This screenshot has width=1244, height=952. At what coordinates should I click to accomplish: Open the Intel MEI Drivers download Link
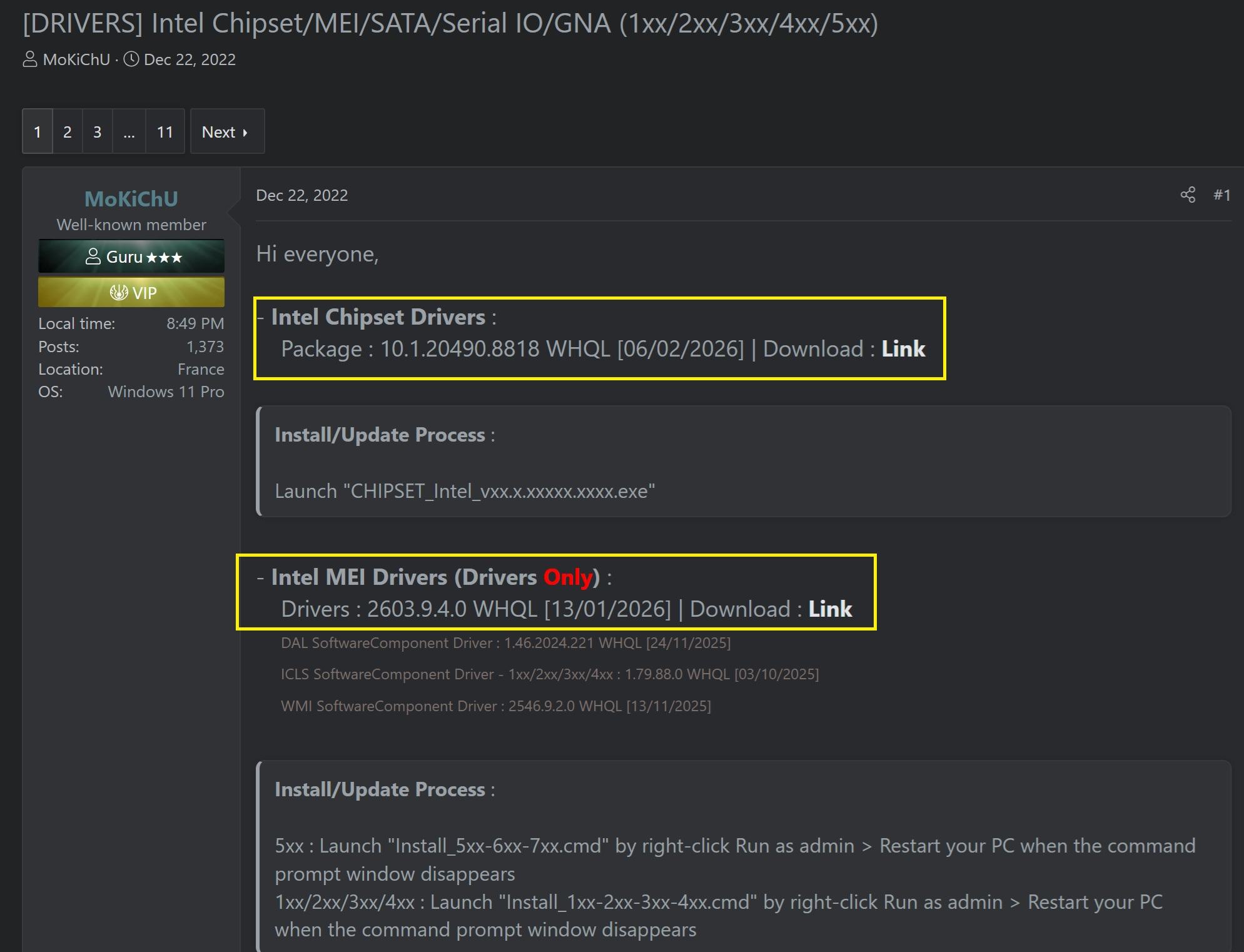(x=830, y=609)
